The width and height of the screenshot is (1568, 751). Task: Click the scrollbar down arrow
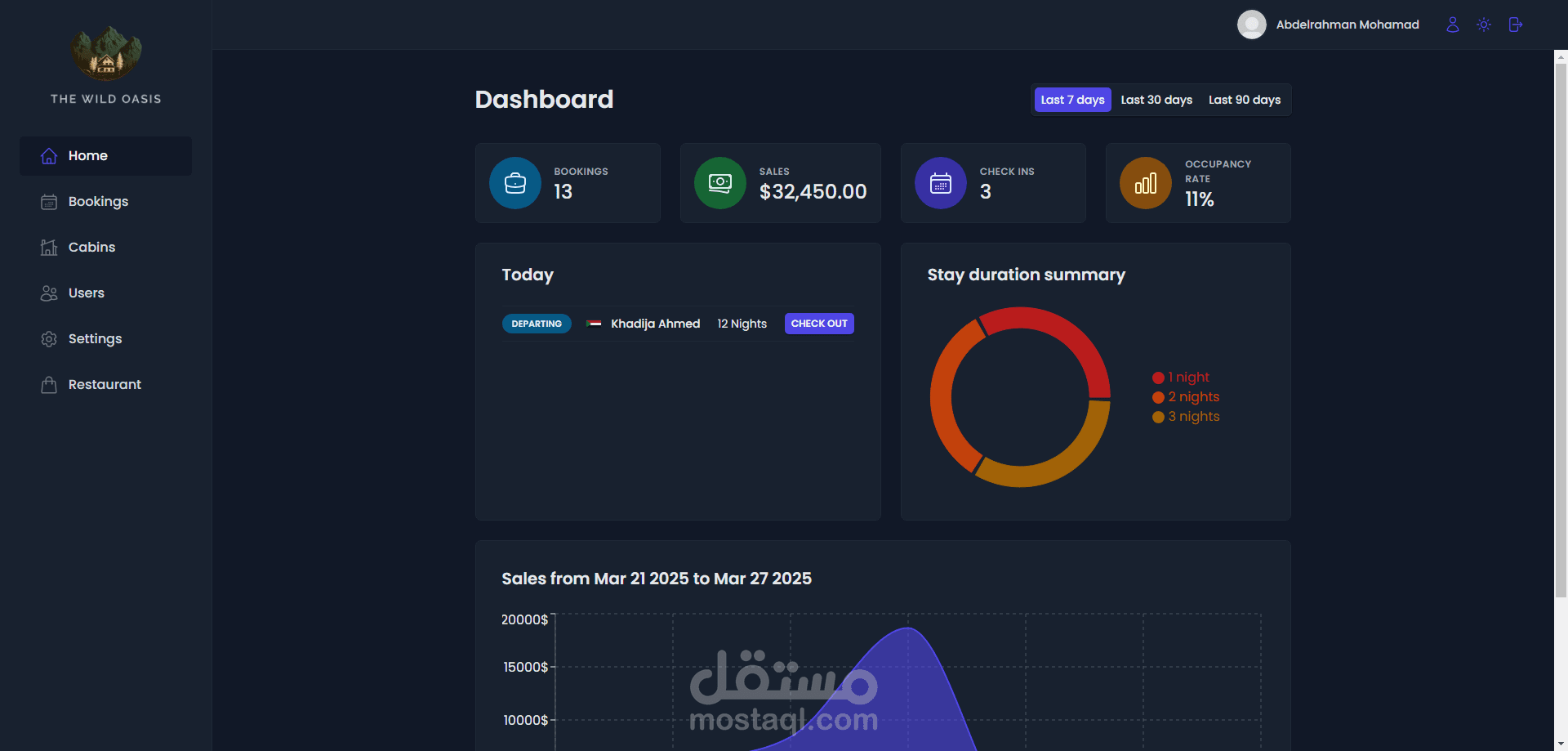[x=1561, y=744]
